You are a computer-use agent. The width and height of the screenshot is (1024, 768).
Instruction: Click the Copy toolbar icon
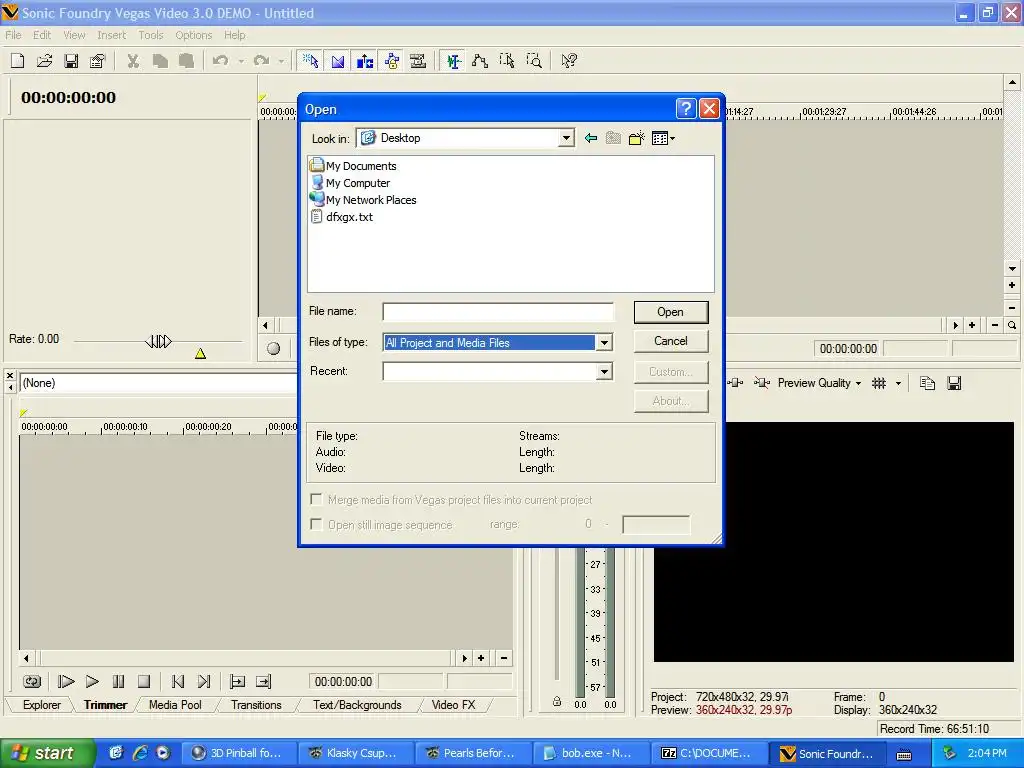[x=160, y=61]
